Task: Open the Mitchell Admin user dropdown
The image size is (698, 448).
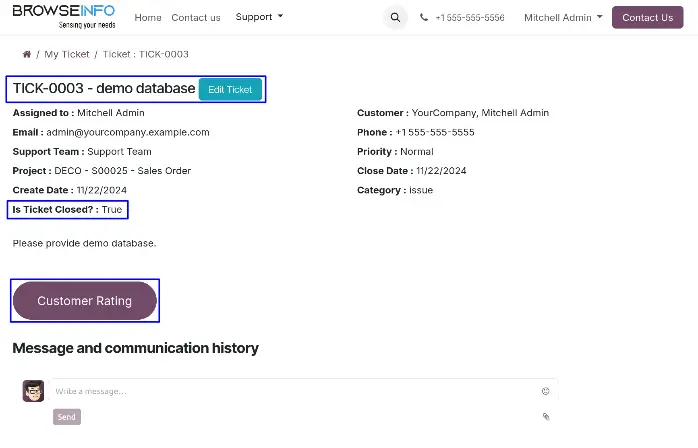Action: click(x=563, y=17)
